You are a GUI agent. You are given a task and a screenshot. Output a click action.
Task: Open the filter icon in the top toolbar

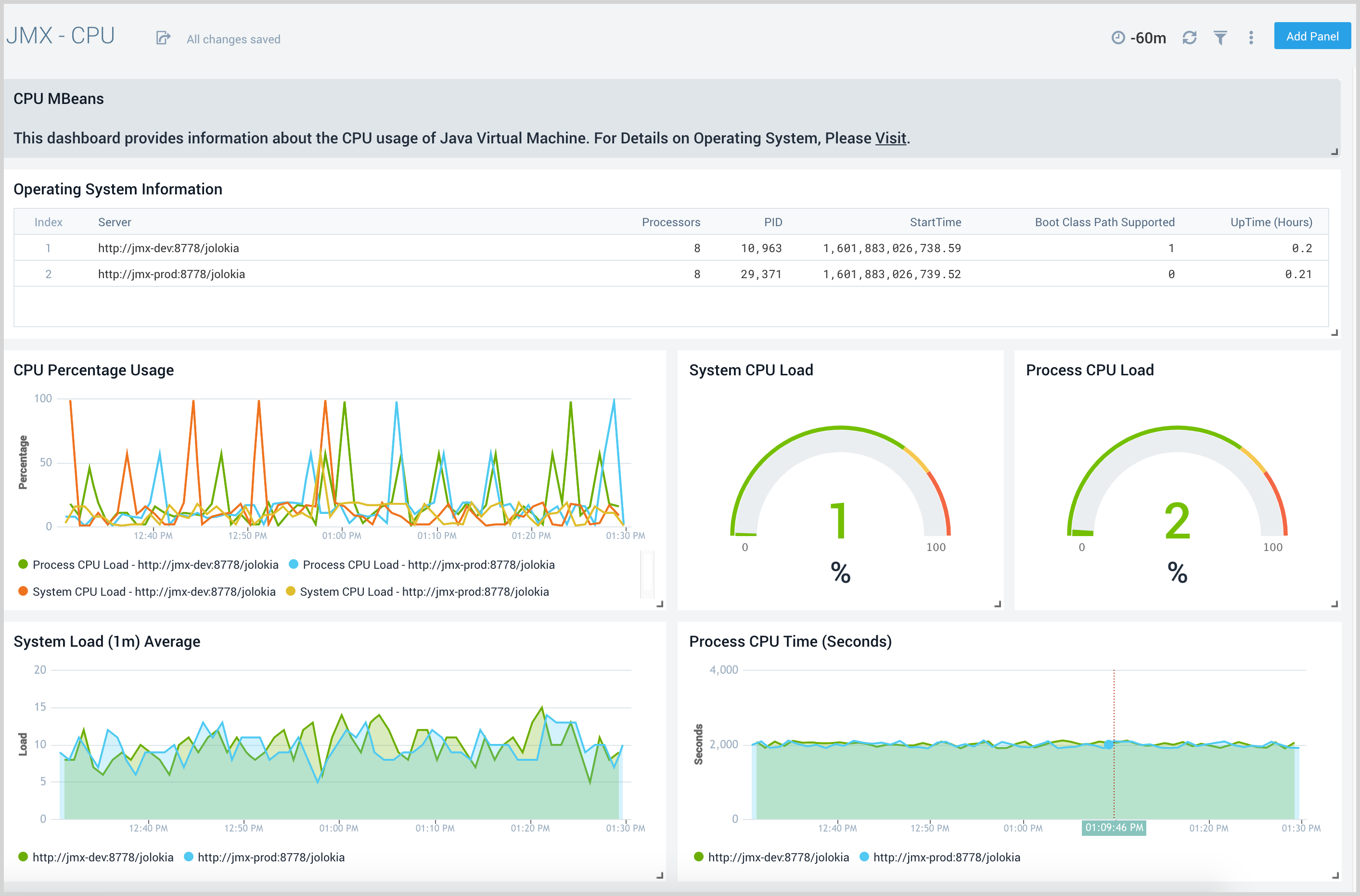click(1220, 38)
